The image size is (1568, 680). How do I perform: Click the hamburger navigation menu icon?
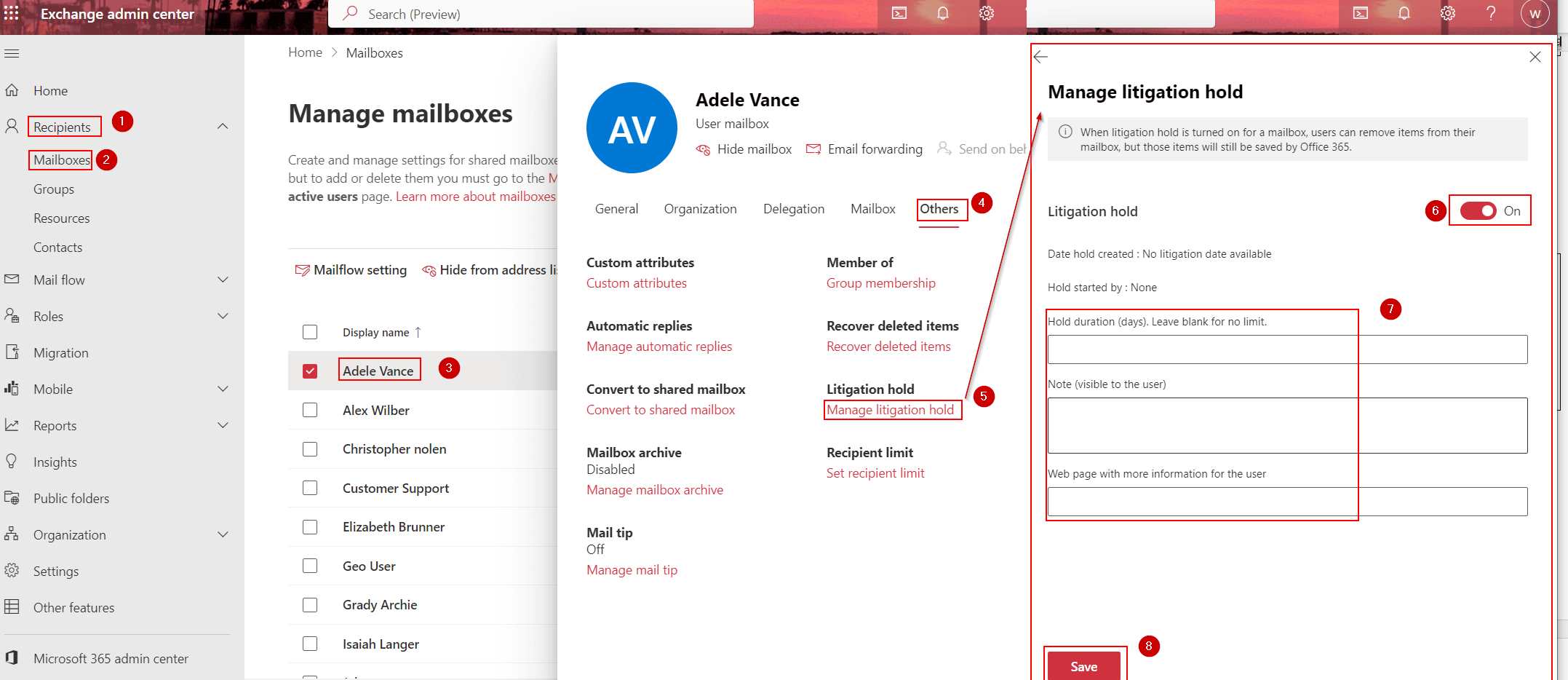point(12,53)
